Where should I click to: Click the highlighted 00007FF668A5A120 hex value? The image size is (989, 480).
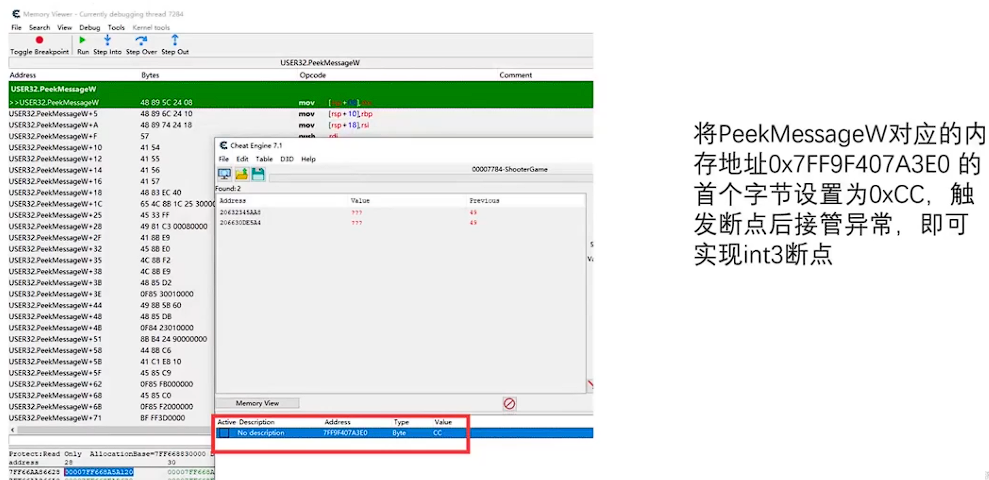(99, 471)
